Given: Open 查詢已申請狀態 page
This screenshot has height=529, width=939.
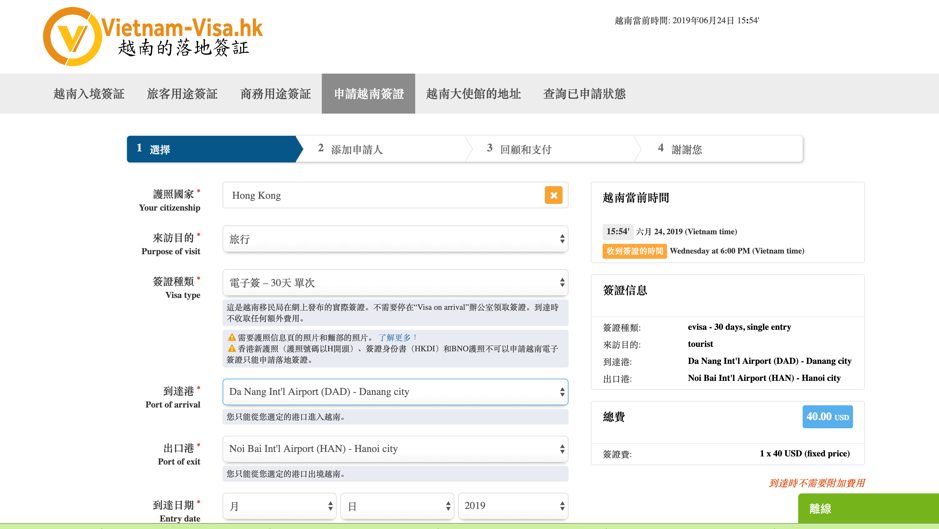Looking at the screenshot, I should [x=584, y=94].
